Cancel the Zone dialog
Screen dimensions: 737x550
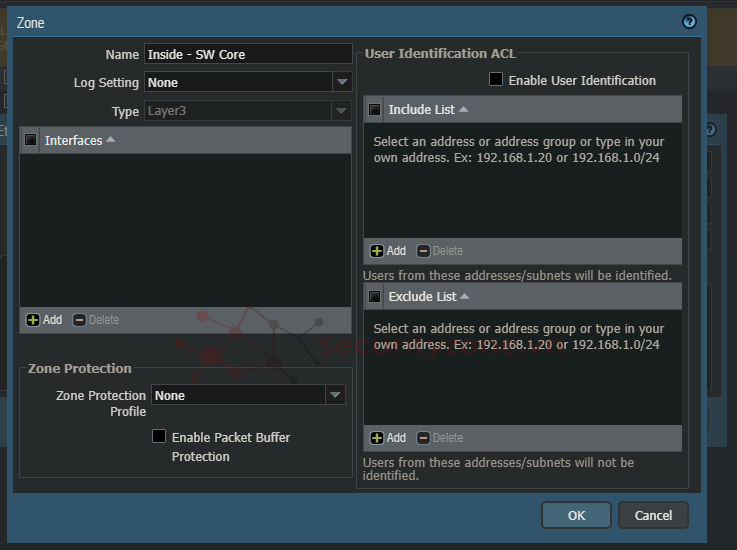click(653, 515)
